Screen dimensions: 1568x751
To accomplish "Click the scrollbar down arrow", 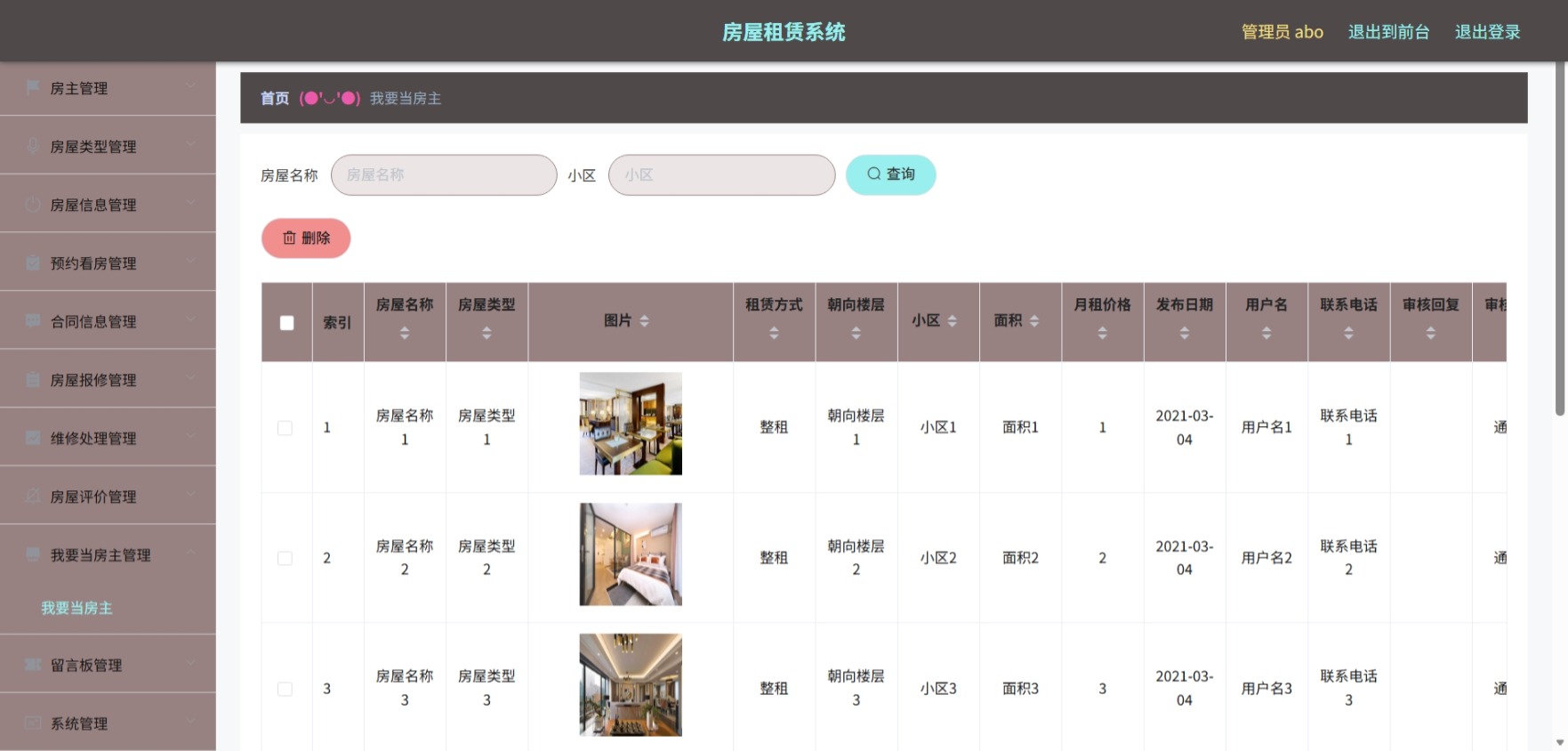I will 1559,742.
